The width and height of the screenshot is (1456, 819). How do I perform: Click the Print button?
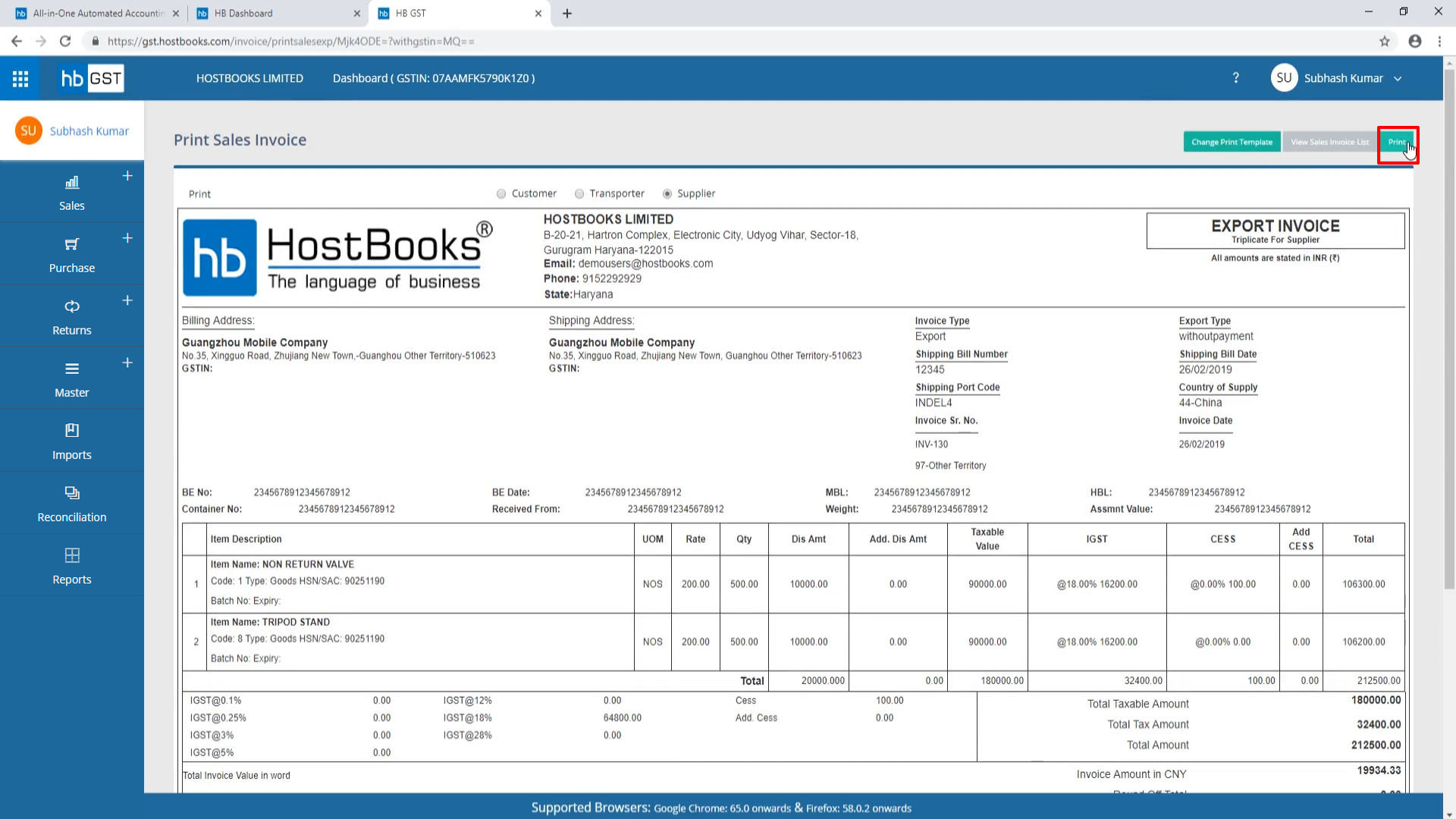[x=1397, y=142]
